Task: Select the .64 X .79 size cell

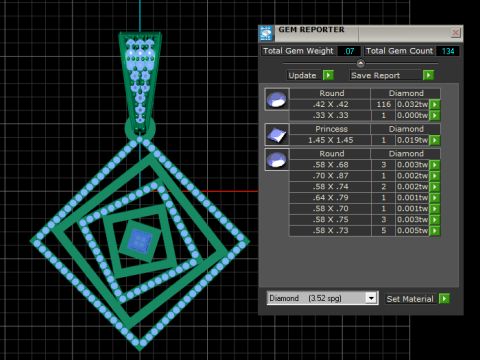Action: click(330, 198)
